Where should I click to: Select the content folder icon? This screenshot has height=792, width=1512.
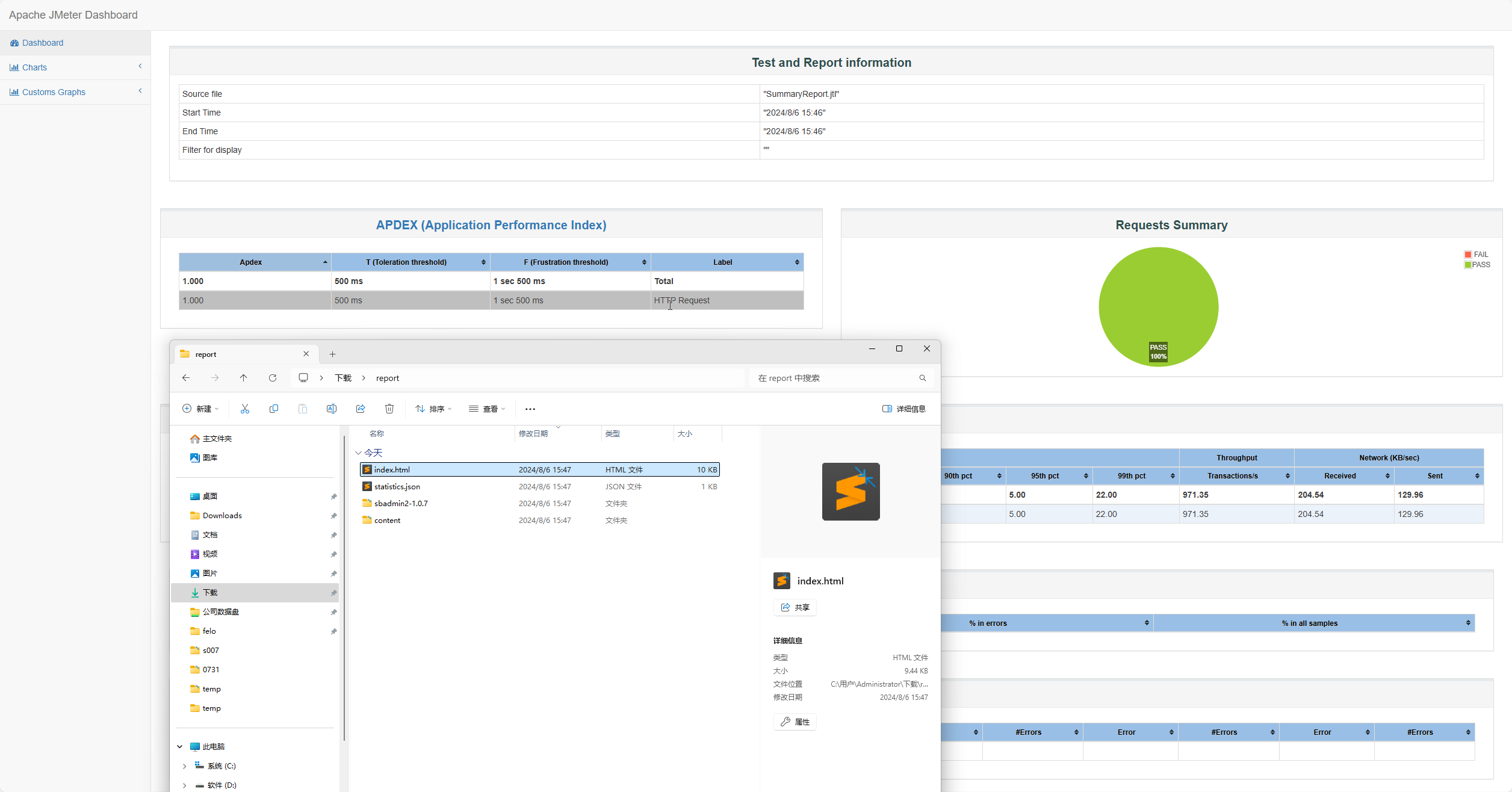(367, 520)
